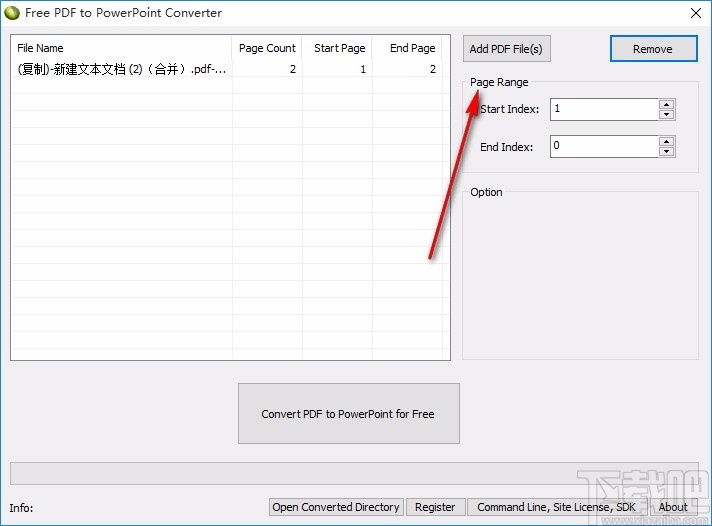Screen dimensions: 712x526
Task: Click the File Name column header
Action: click(122, 48)
